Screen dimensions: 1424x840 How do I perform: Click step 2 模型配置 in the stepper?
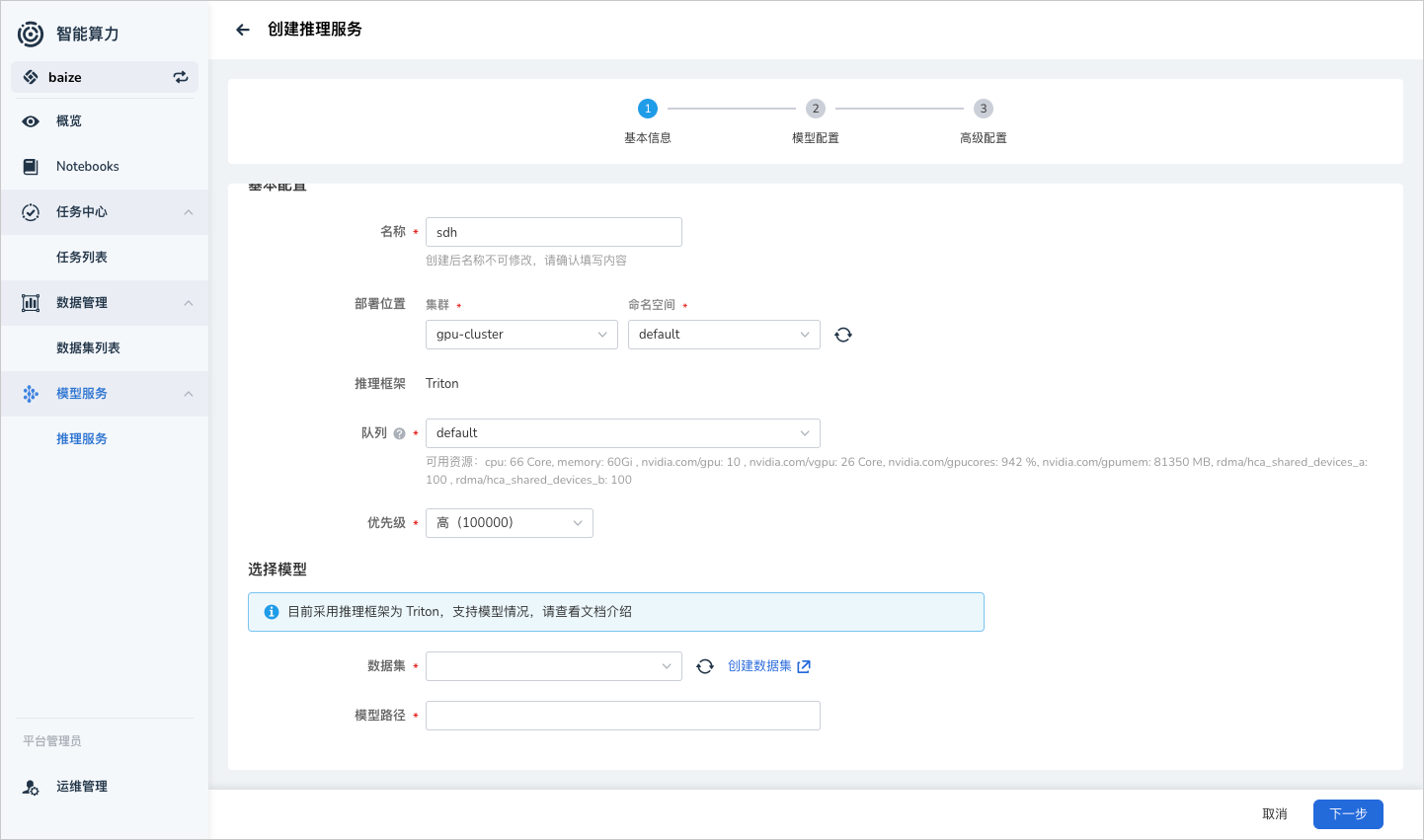(x=816, y=122)
